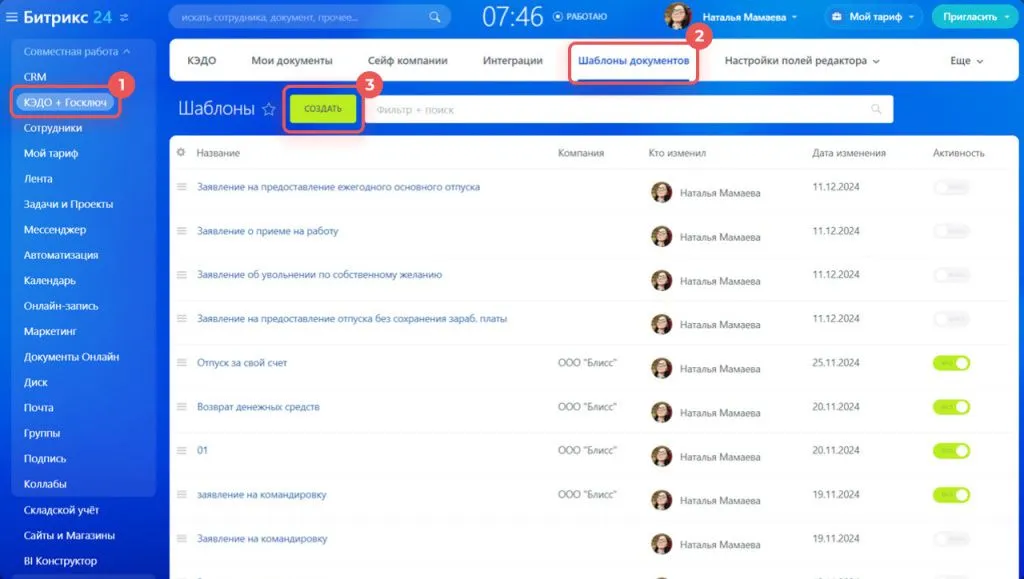This screenshot has width=1024, height=579.
Task: Turn off toggle for Возврат денежных средств
Action: [x=951, y=407]
